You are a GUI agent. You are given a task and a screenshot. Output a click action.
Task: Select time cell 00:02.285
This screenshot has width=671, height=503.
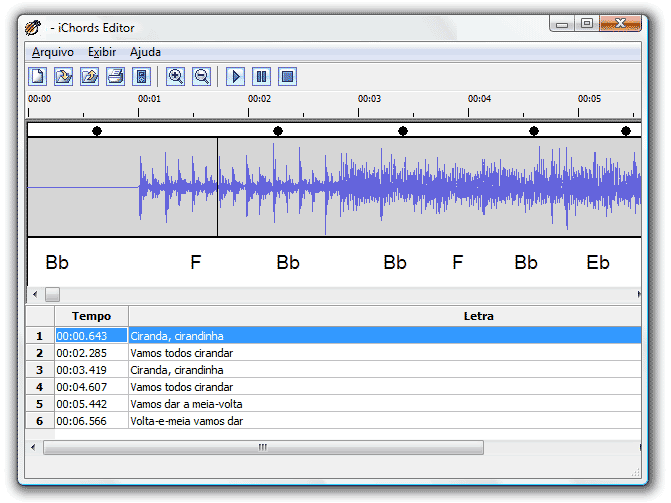coord(91,353)
